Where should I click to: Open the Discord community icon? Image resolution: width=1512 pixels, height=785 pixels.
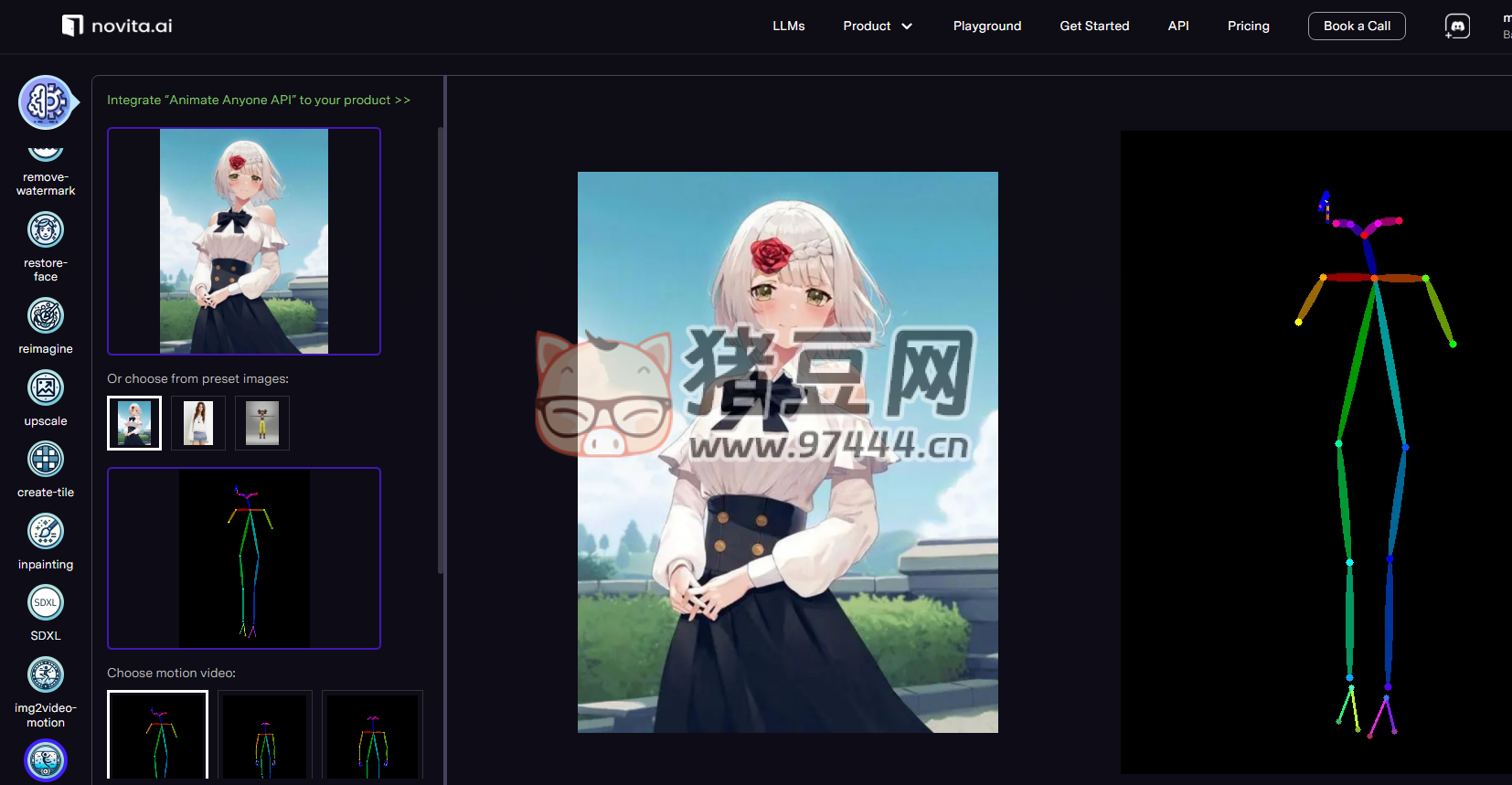click(x=1457, y=26)
